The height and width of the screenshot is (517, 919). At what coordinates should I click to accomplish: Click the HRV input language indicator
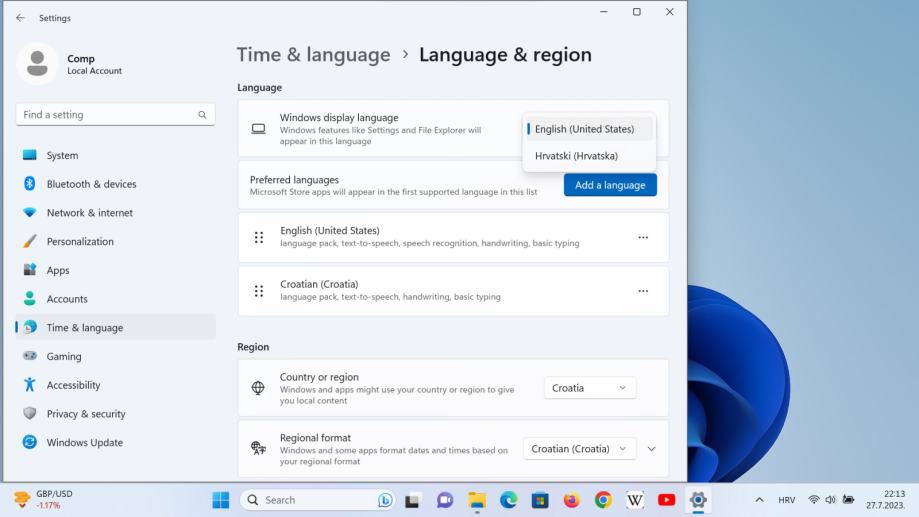click(787, 500)
